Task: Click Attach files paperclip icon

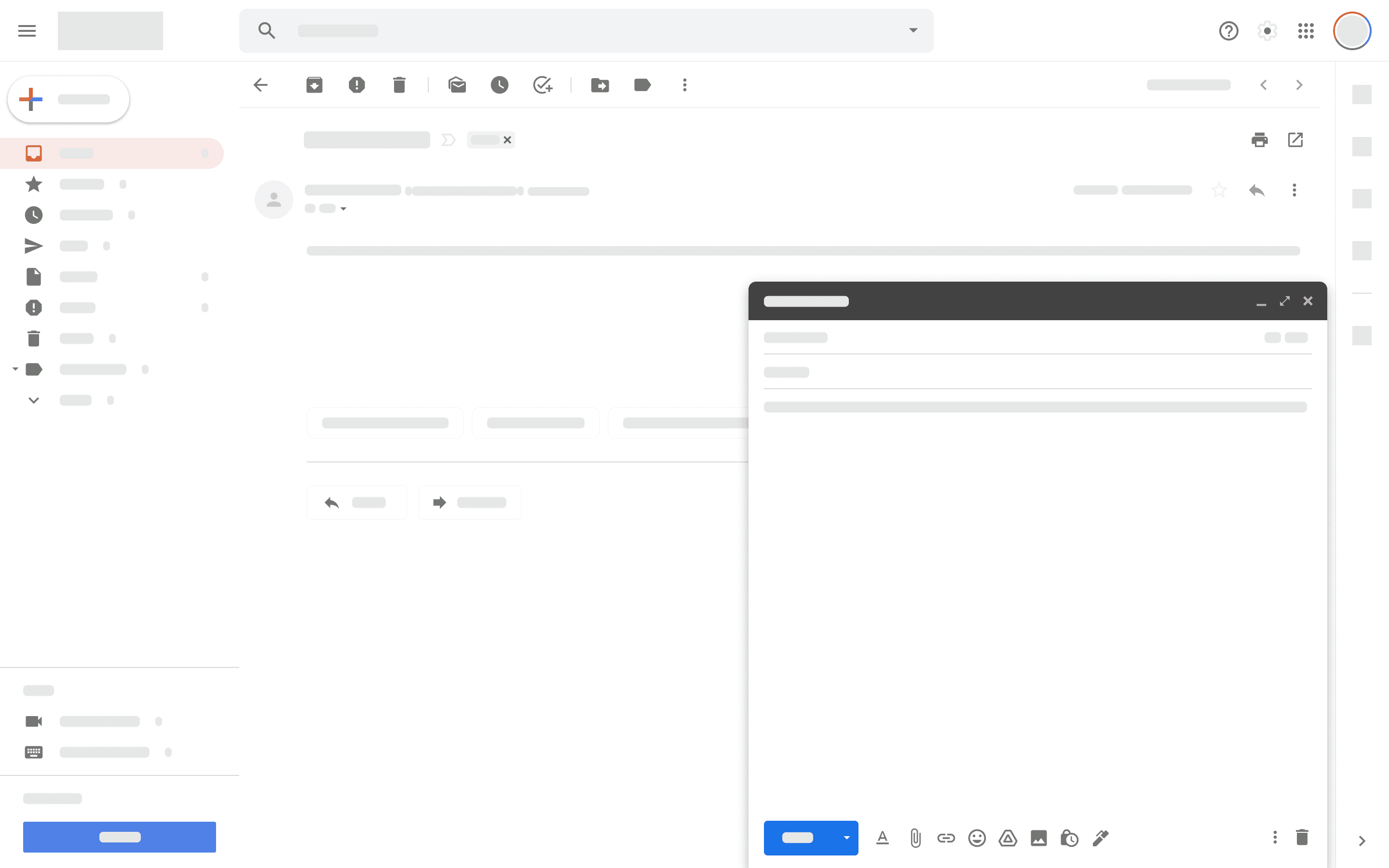Action: tap(915, 838)
